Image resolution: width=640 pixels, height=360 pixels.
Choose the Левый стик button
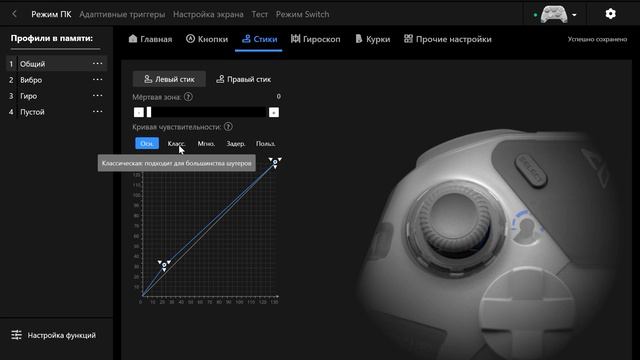point(169,79)
